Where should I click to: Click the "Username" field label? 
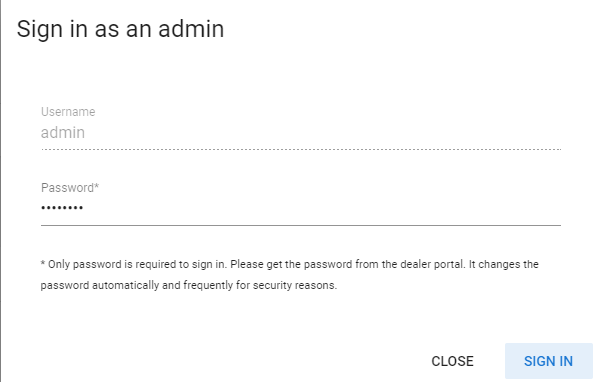pyautogui.click(x=68, y=111)
